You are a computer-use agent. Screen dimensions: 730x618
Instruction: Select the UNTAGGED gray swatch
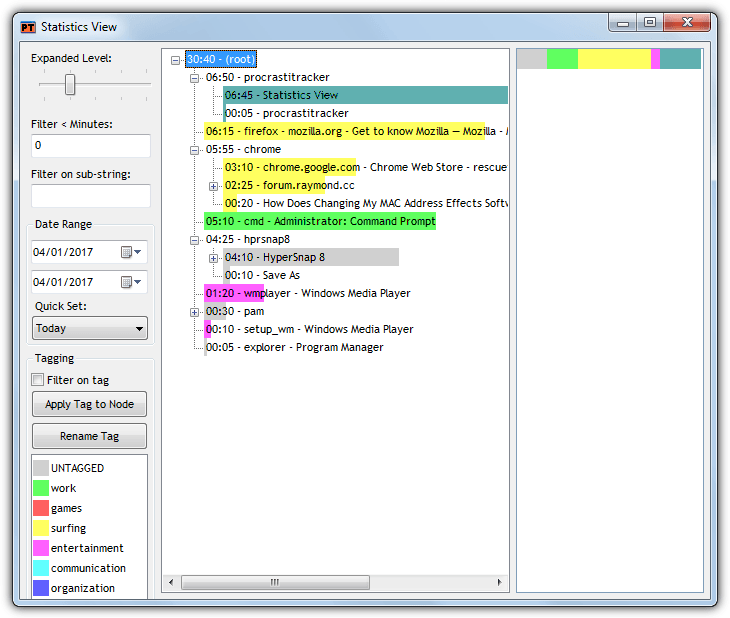click(41, 468)
